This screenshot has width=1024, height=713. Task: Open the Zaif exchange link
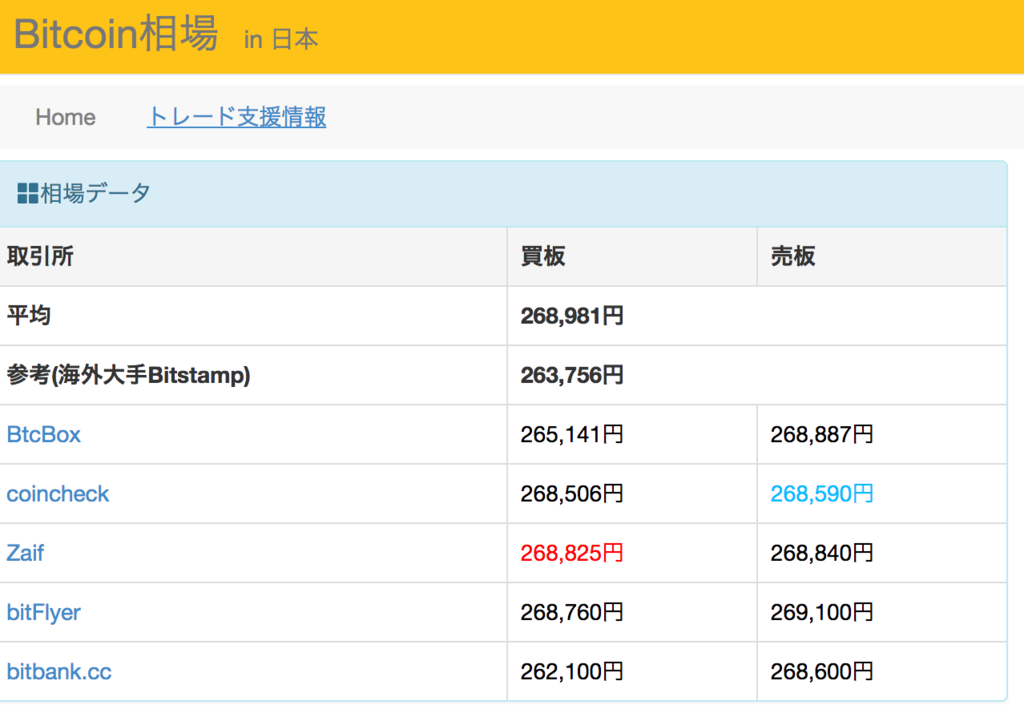(25, 554)
